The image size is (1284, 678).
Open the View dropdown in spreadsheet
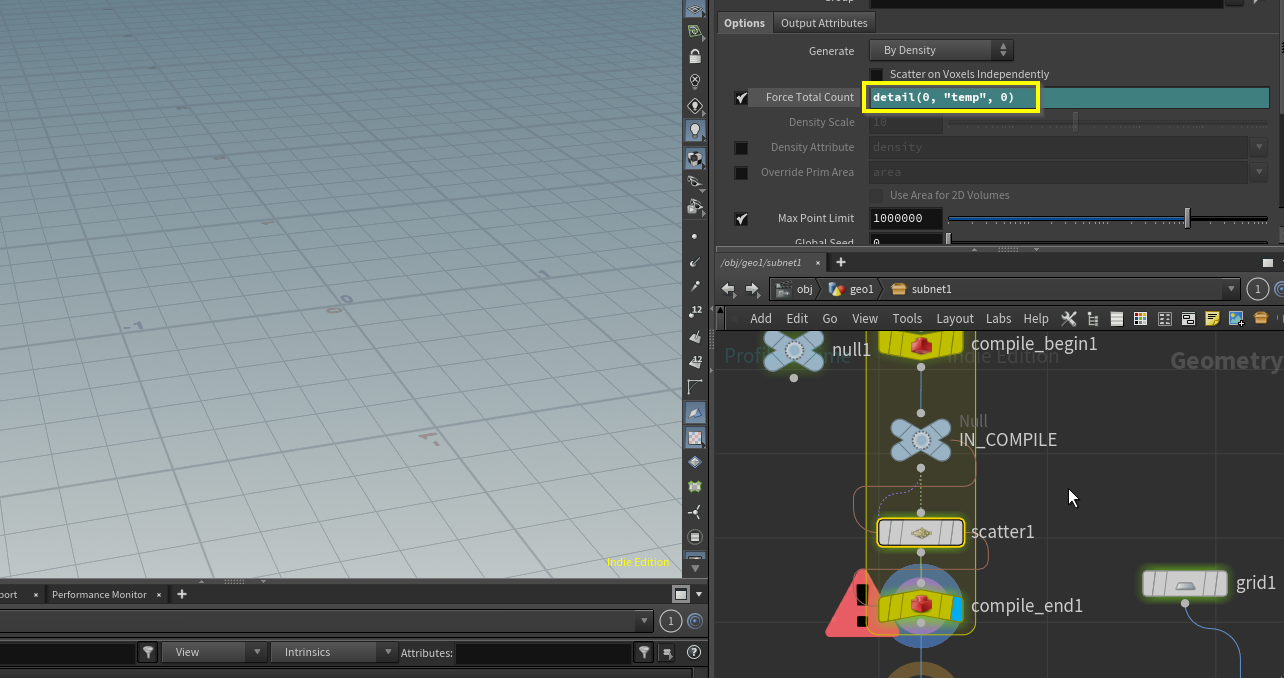(214, 653)
